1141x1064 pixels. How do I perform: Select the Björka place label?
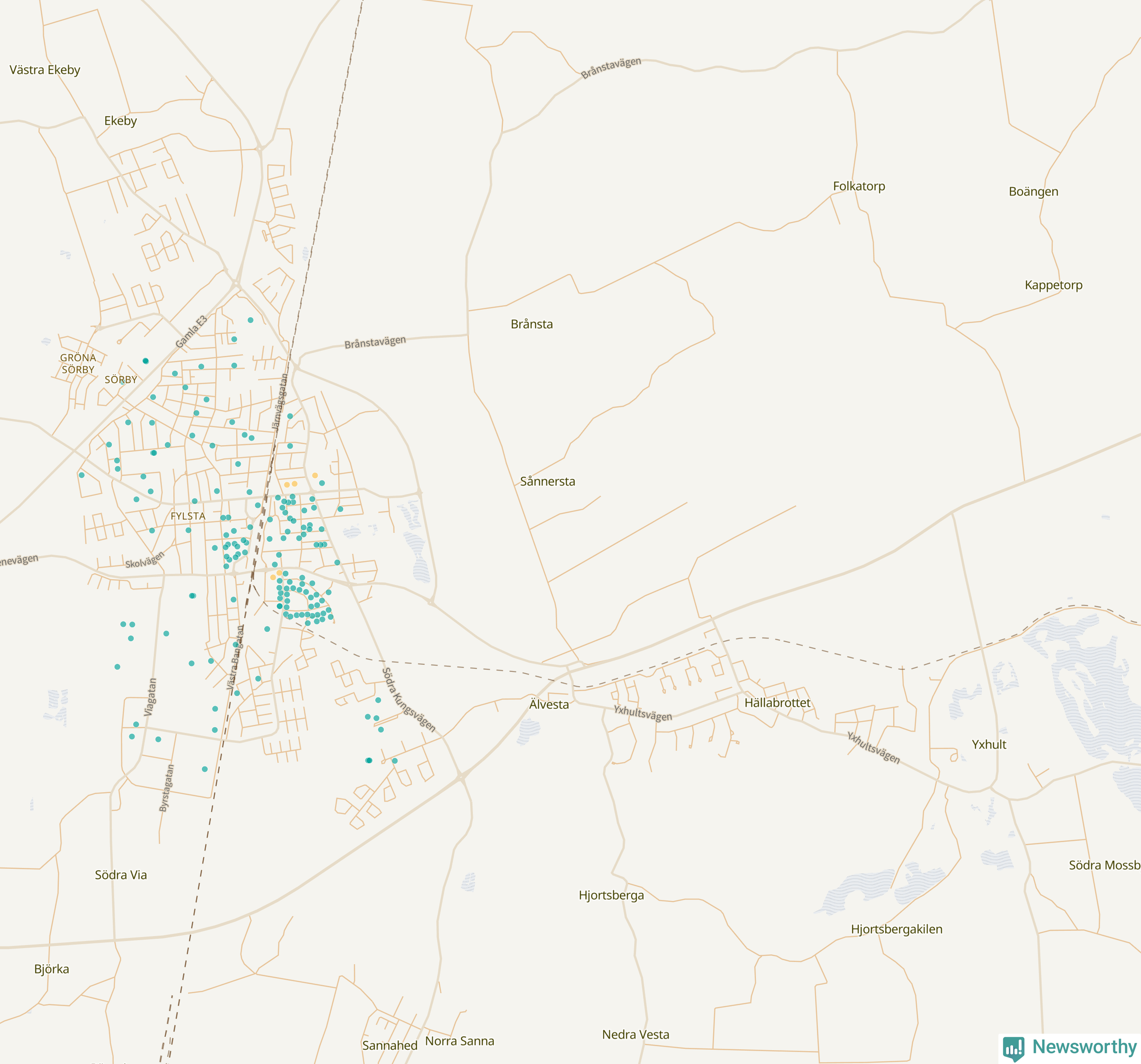click(52, 969)
